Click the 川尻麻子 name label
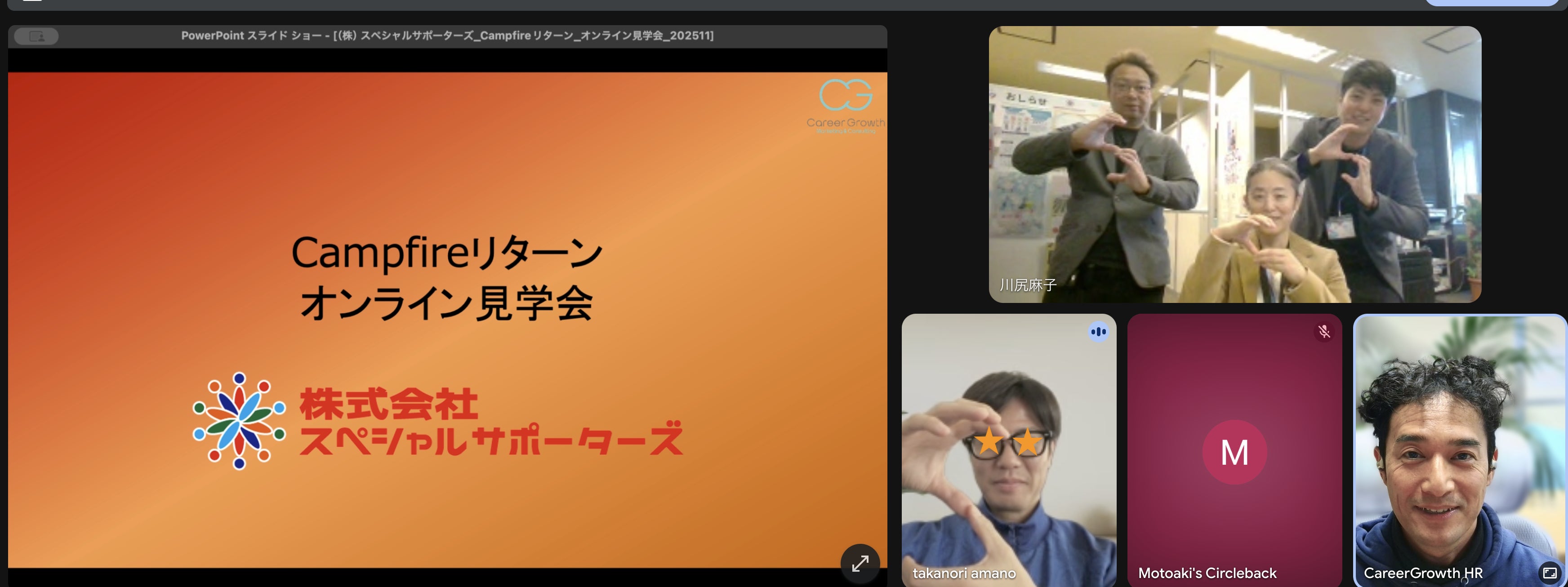The width and height of the screenshot is (1568, 587). [1028, 285]
